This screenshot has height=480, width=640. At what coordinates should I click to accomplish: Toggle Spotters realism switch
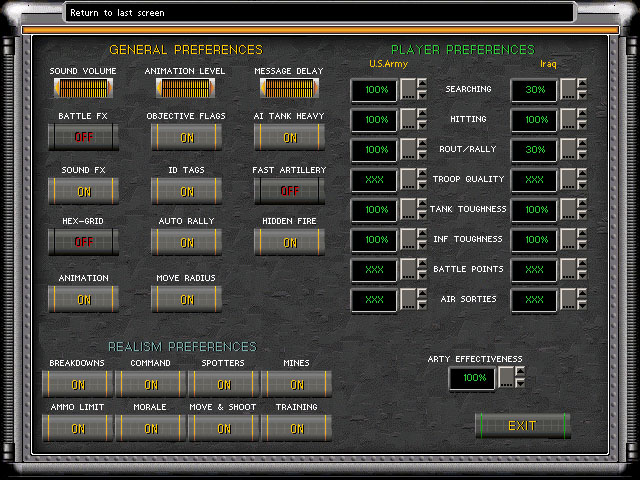coord(224,384)
